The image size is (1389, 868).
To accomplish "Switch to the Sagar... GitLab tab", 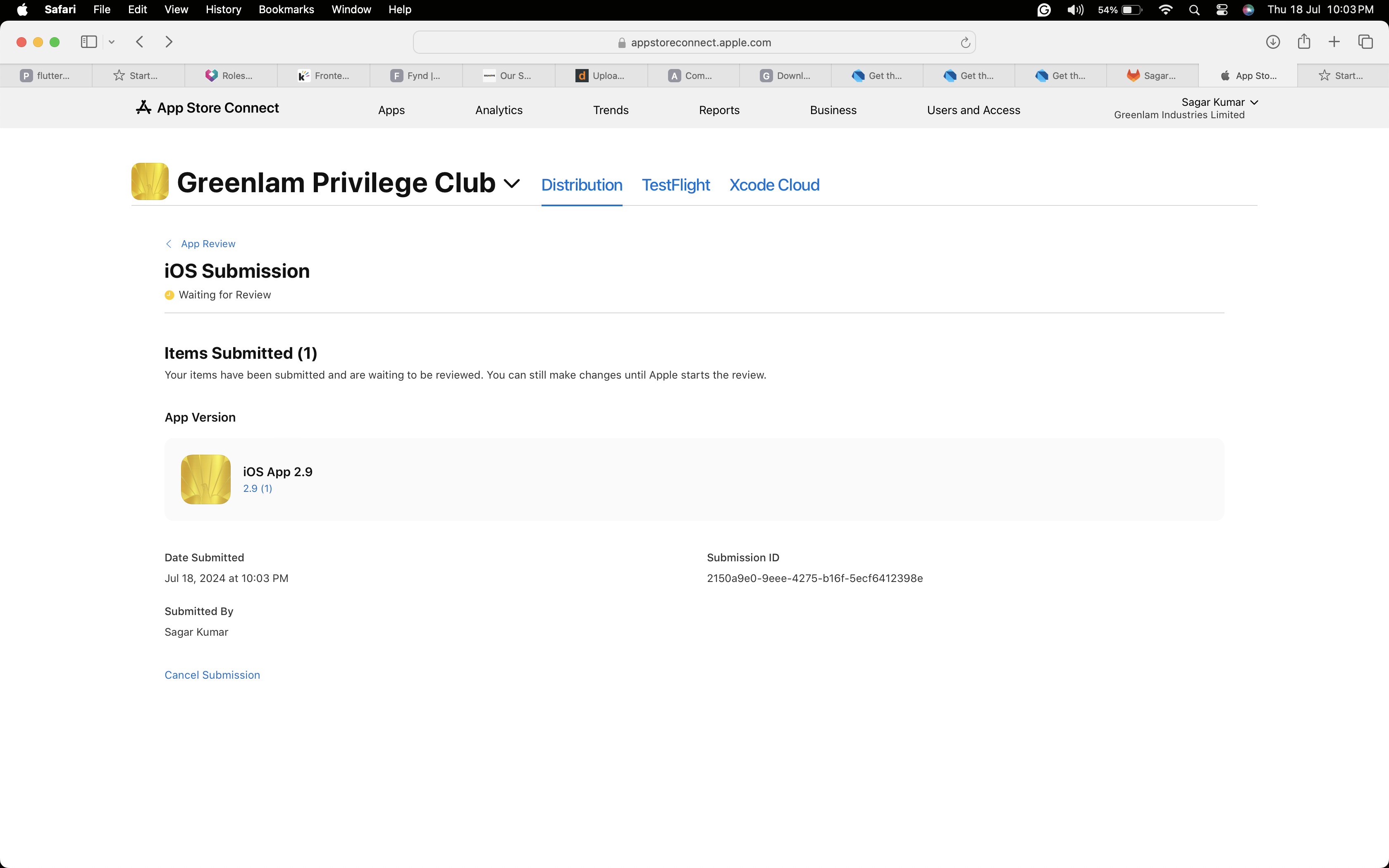I will (x=1153, y=76).
